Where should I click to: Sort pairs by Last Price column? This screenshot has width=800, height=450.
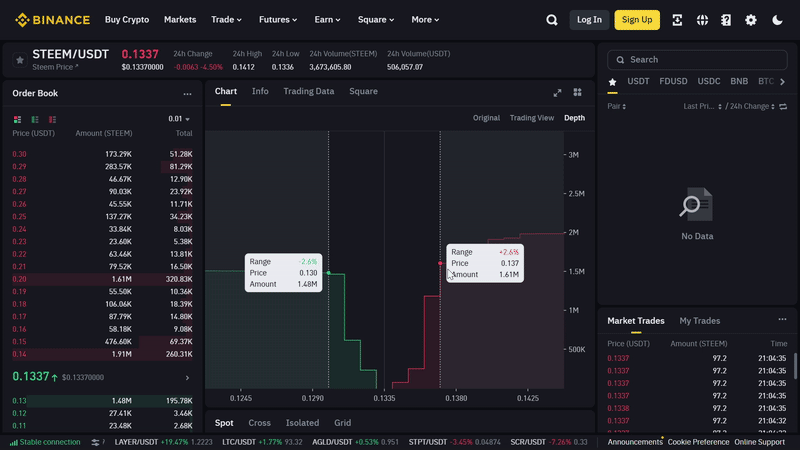click(703, 106)
